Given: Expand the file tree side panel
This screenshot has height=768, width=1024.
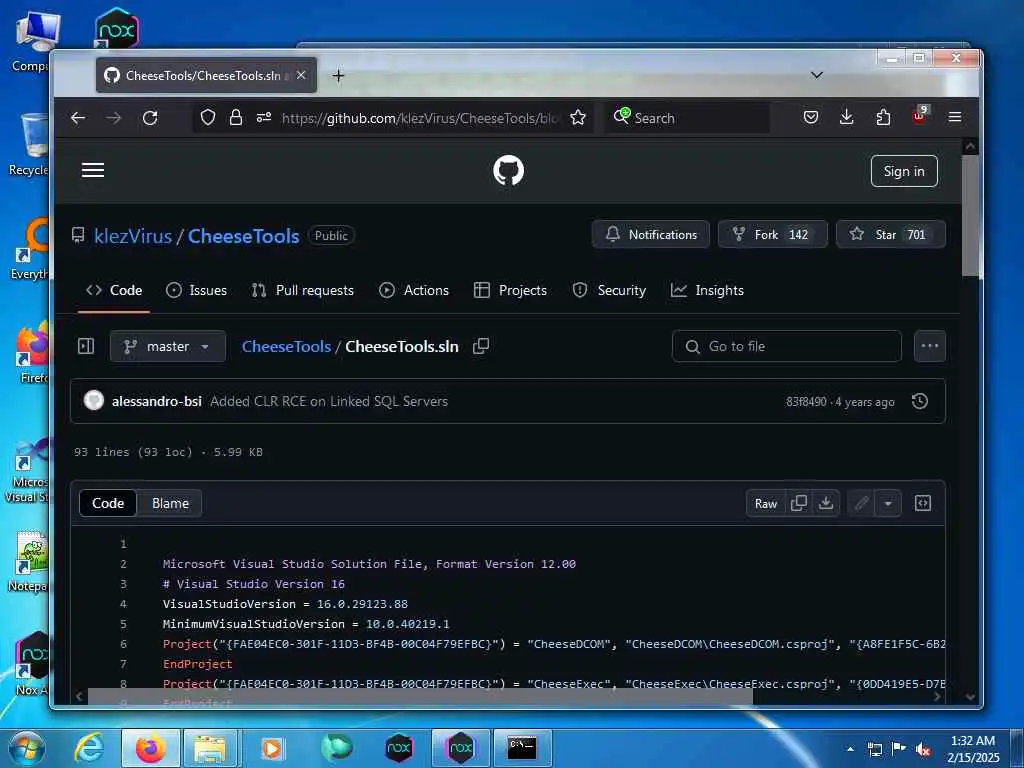Looking at the screenshot, I should [x=86, y=346].
